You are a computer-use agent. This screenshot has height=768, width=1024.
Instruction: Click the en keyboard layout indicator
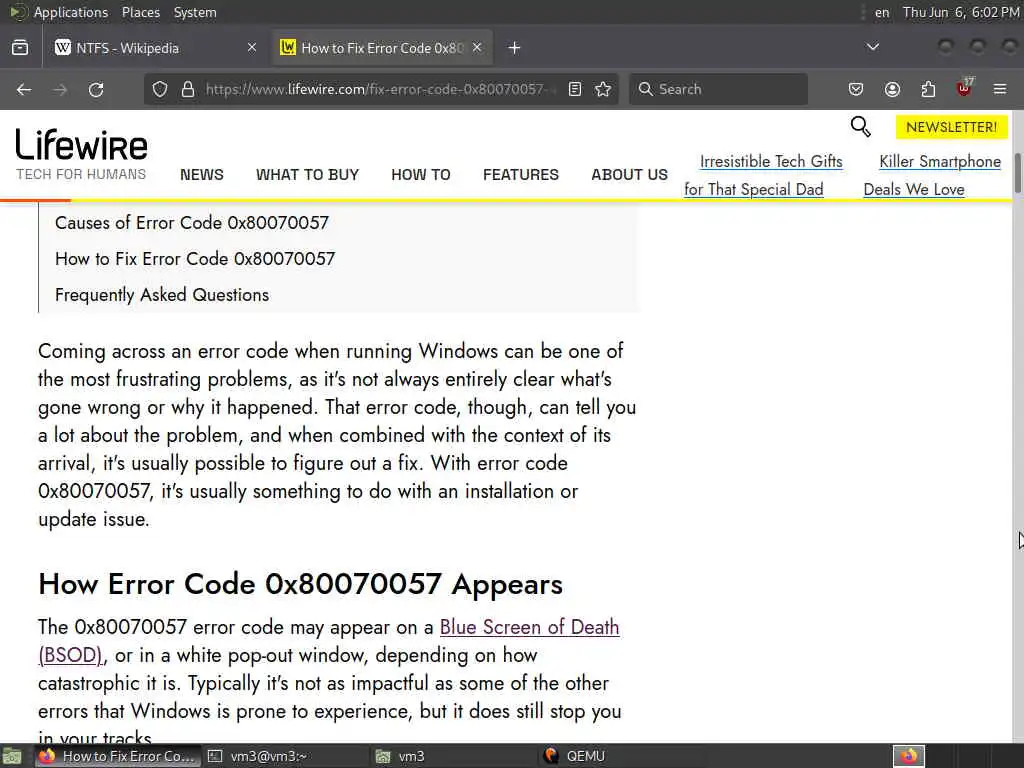(882, 12)
